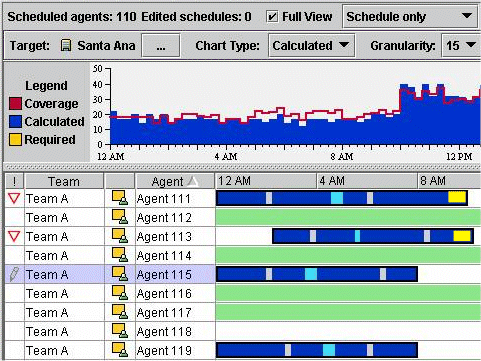481x361 pixels.
Task: Open the Schedule only dropdown
Action: (x=410, y=16)
